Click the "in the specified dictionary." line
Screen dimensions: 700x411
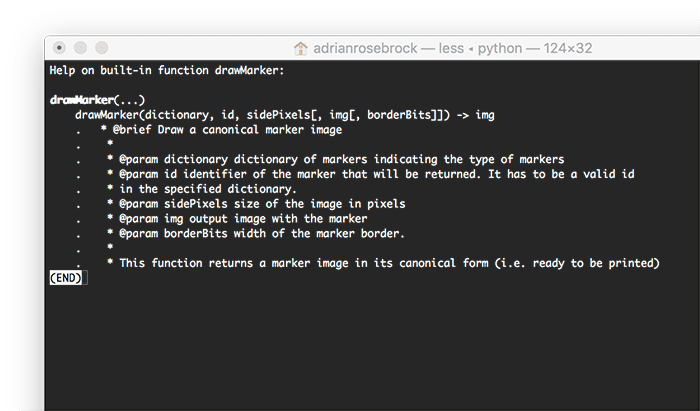(x=207, y=189)
